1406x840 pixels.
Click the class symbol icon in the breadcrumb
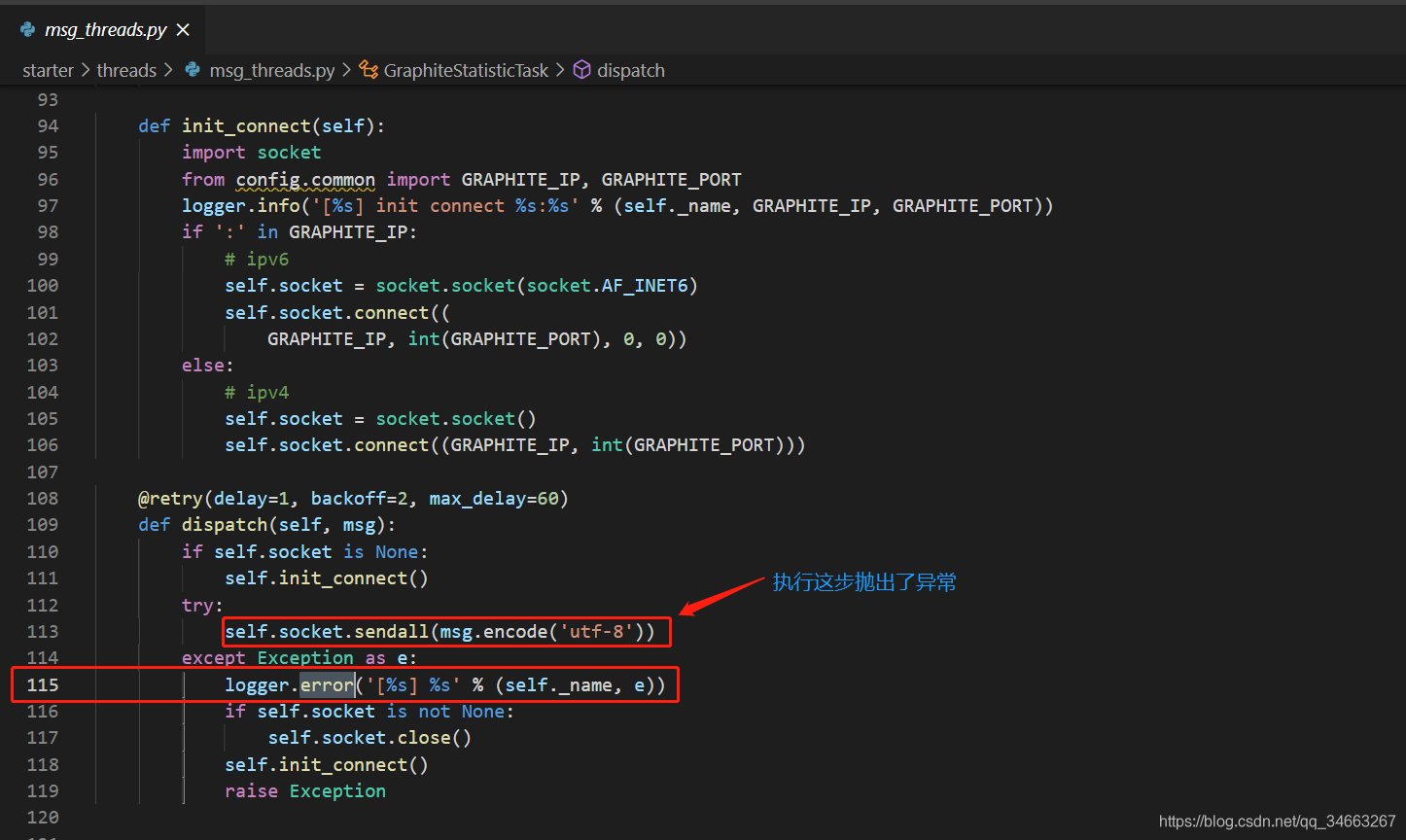369,70
